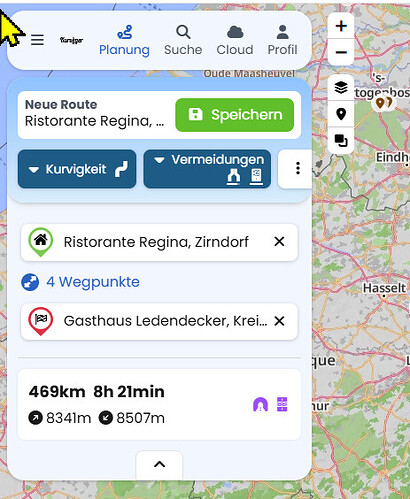Expand the Vermeidungen dropdown

207,169
